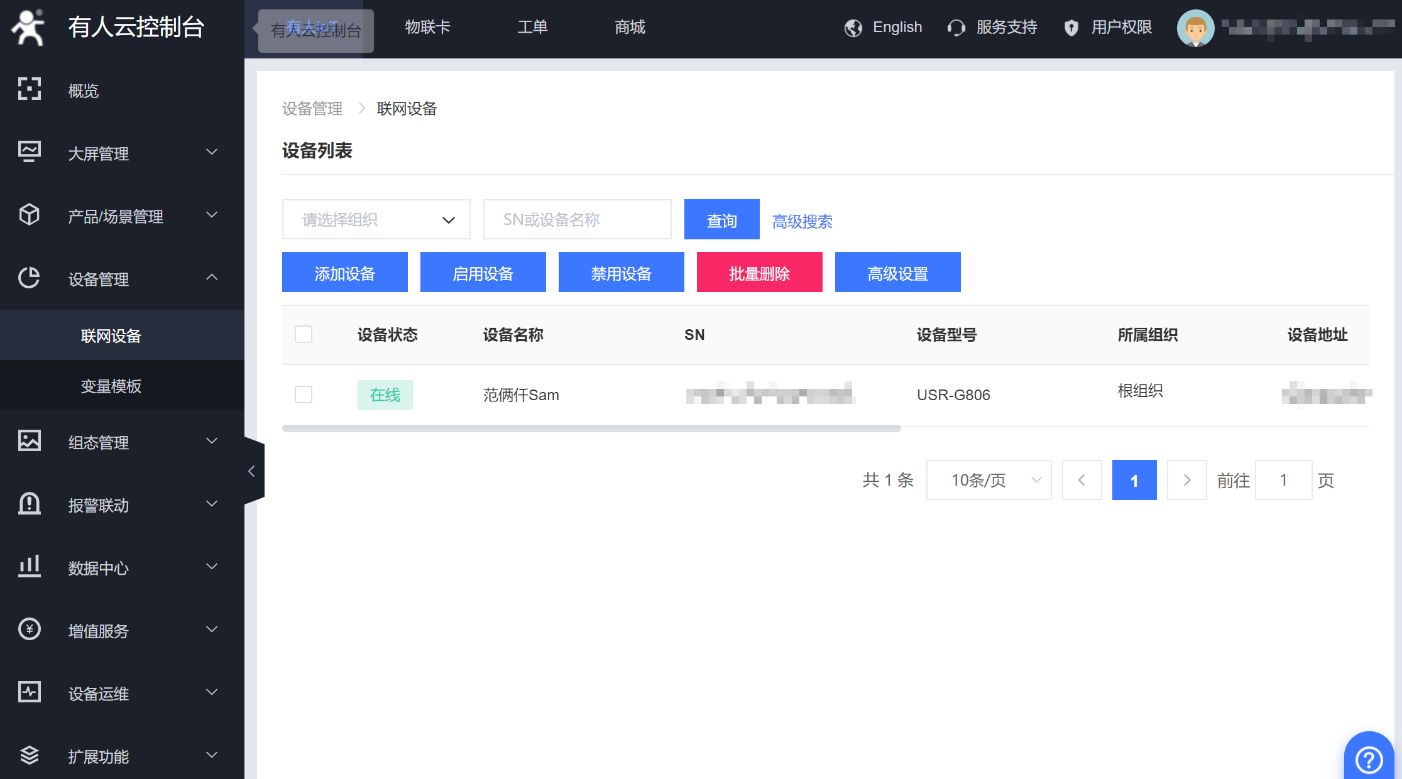
Task: Tick the select-all checkbox in table header
Action: [x=304, y=335]
